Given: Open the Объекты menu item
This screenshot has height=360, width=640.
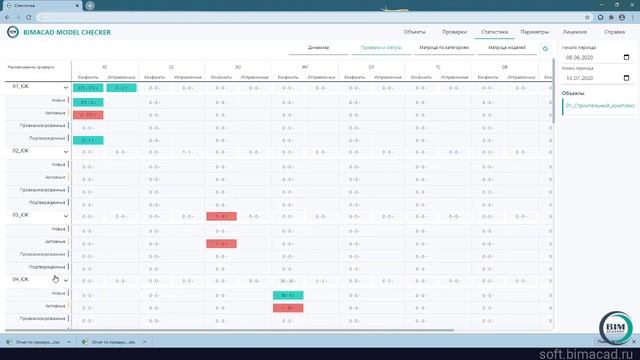Looking at the screenshot, I should click(x=414, y=32).
